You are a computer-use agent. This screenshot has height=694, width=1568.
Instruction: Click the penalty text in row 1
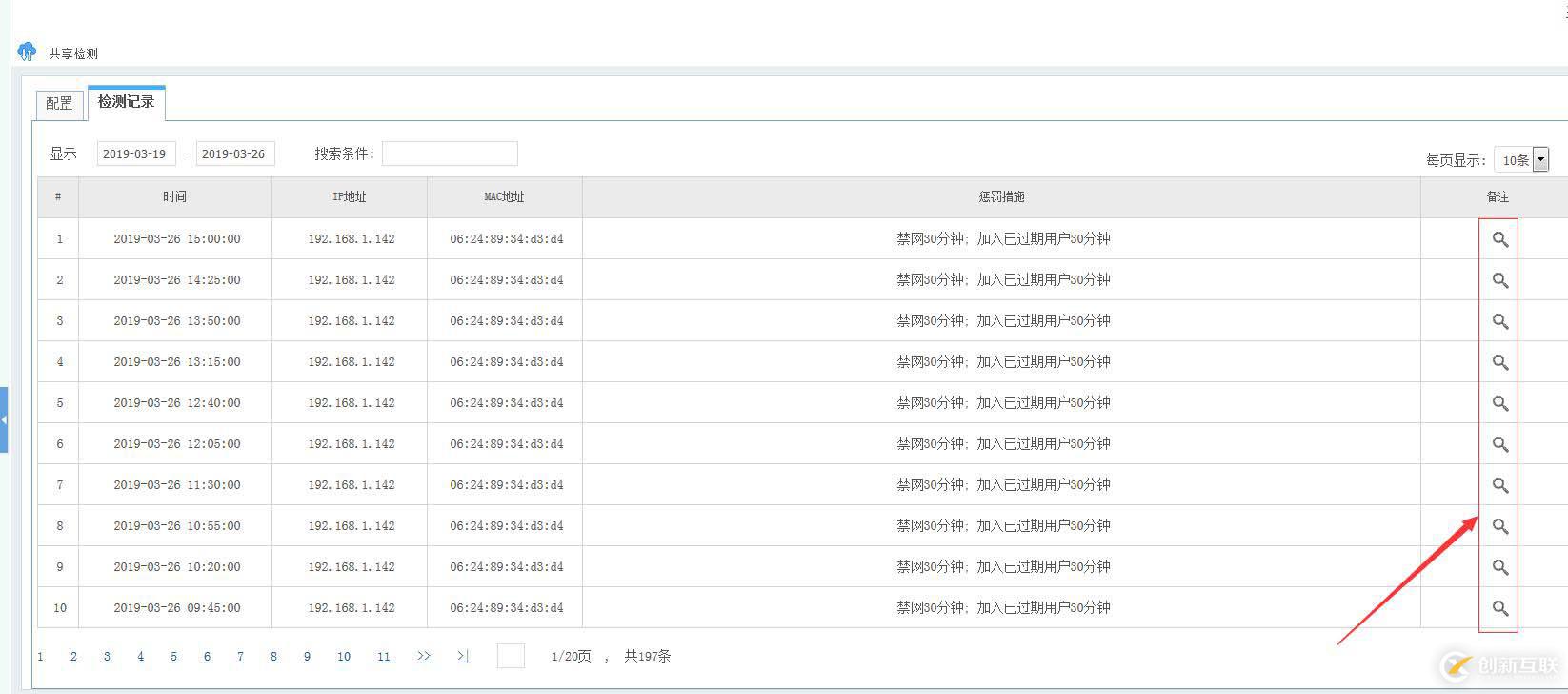[x=1003, y=239]
